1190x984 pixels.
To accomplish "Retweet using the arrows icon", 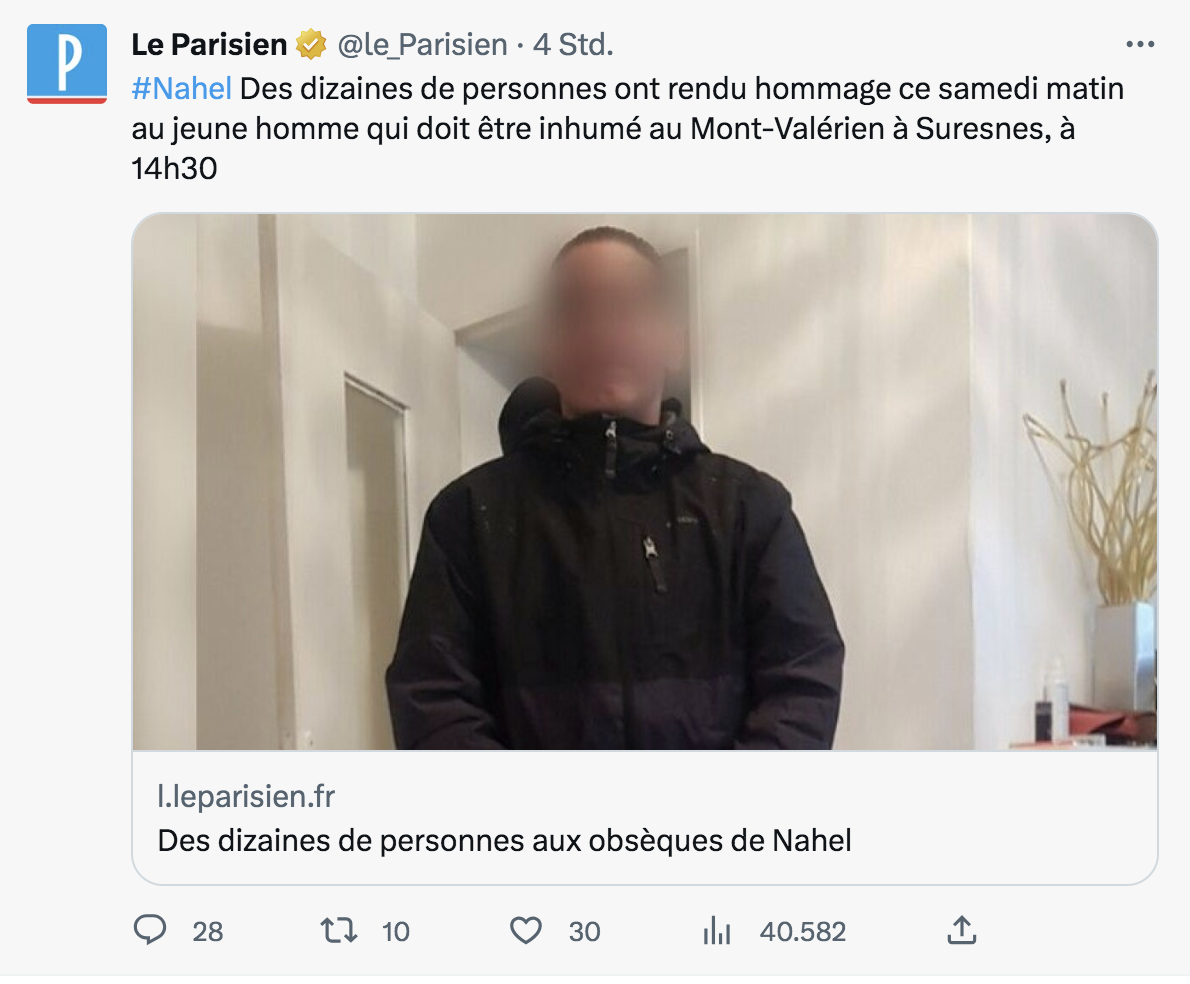I will [x=338, y=930].
